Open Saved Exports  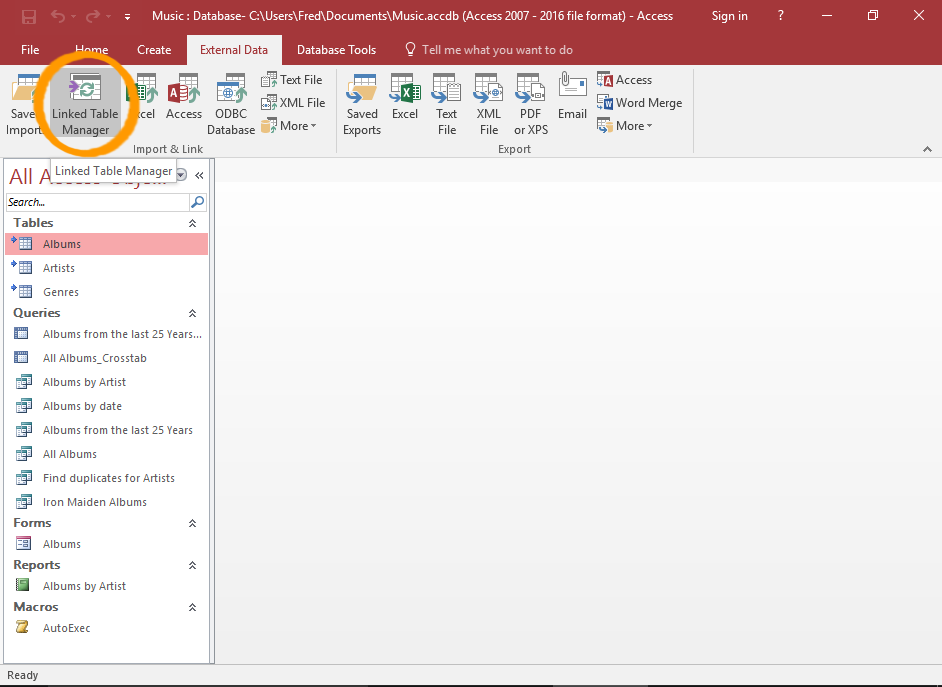tap(362, 104)
